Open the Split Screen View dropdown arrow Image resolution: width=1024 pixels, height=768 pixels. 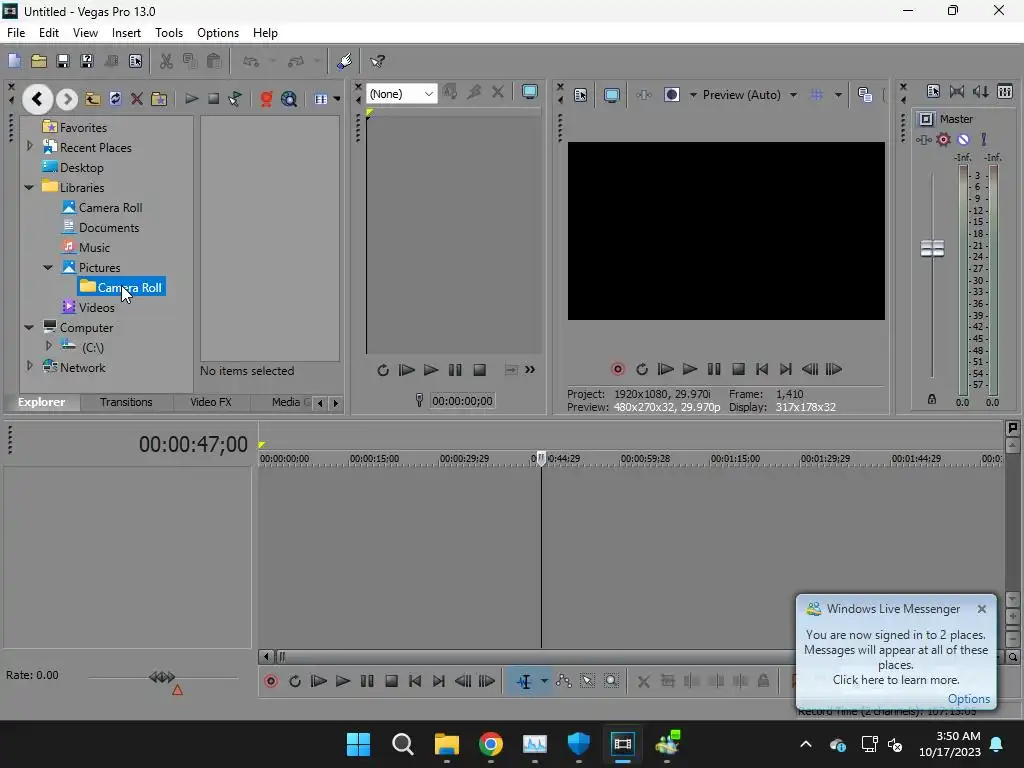(693, 95)
